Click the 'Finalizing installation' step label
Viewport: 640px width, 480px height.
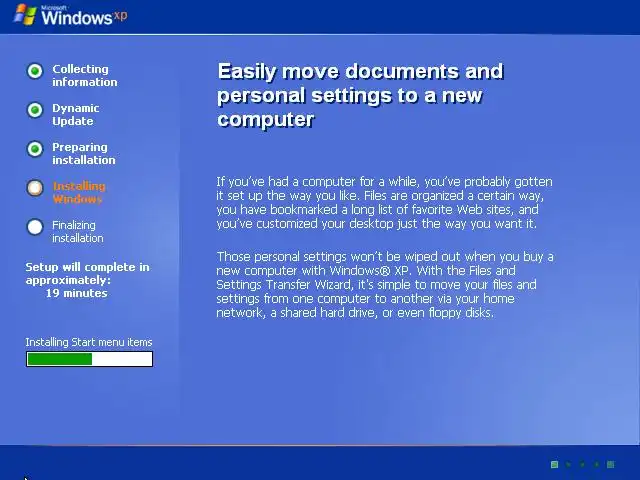(x=78, y=231)
